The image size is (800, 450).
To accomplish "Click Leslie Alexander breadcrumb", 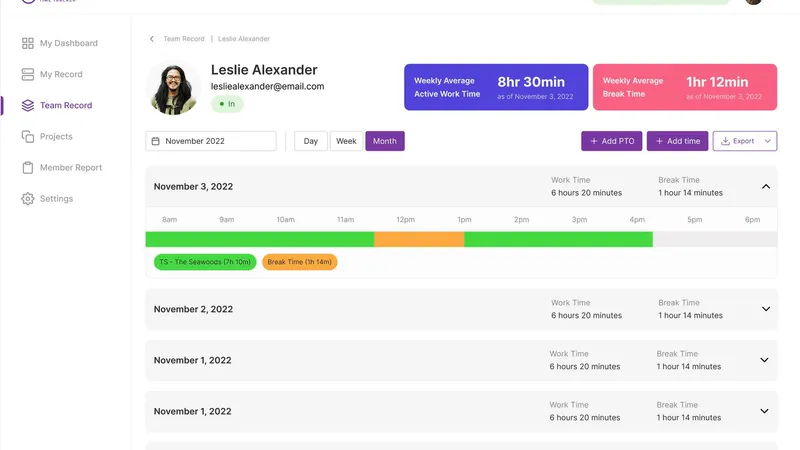I will [244, 39].
